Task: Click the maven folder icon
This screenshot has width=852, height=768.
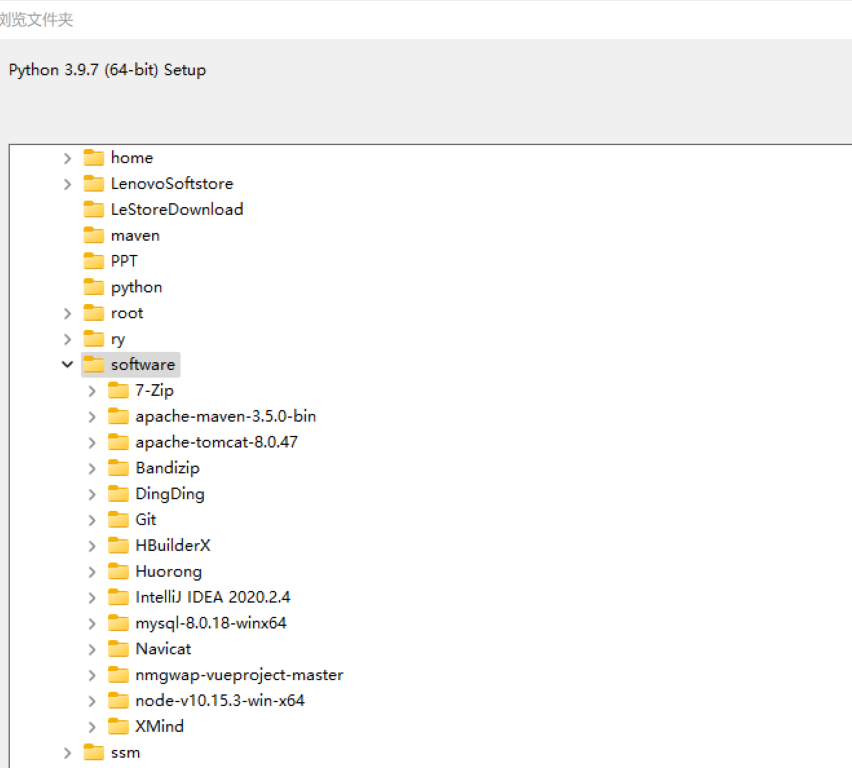Action: pos(93,235)
